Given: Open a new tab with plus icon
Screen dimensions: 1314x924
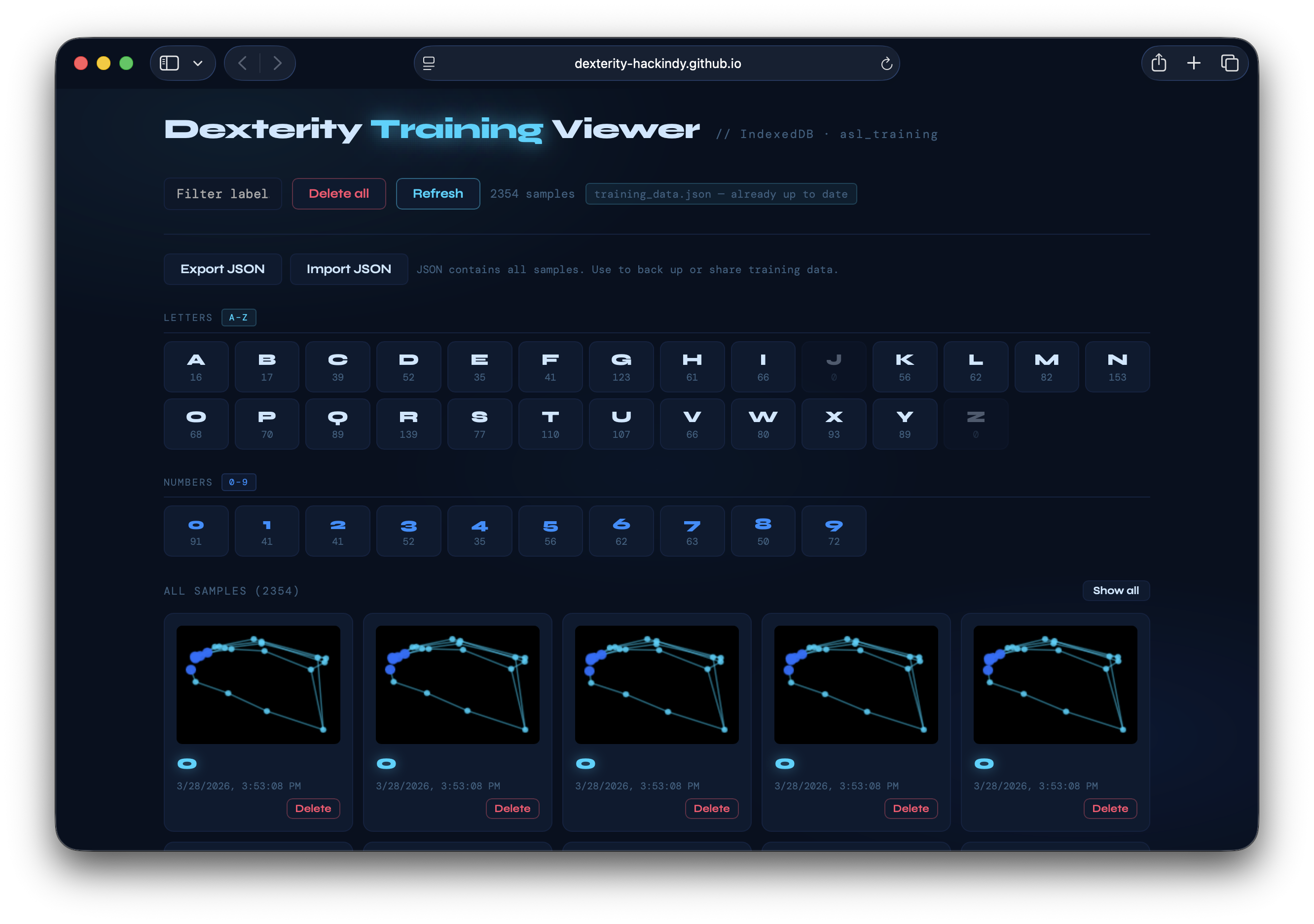Looking at the screenshot, I should pos(1193,63).
